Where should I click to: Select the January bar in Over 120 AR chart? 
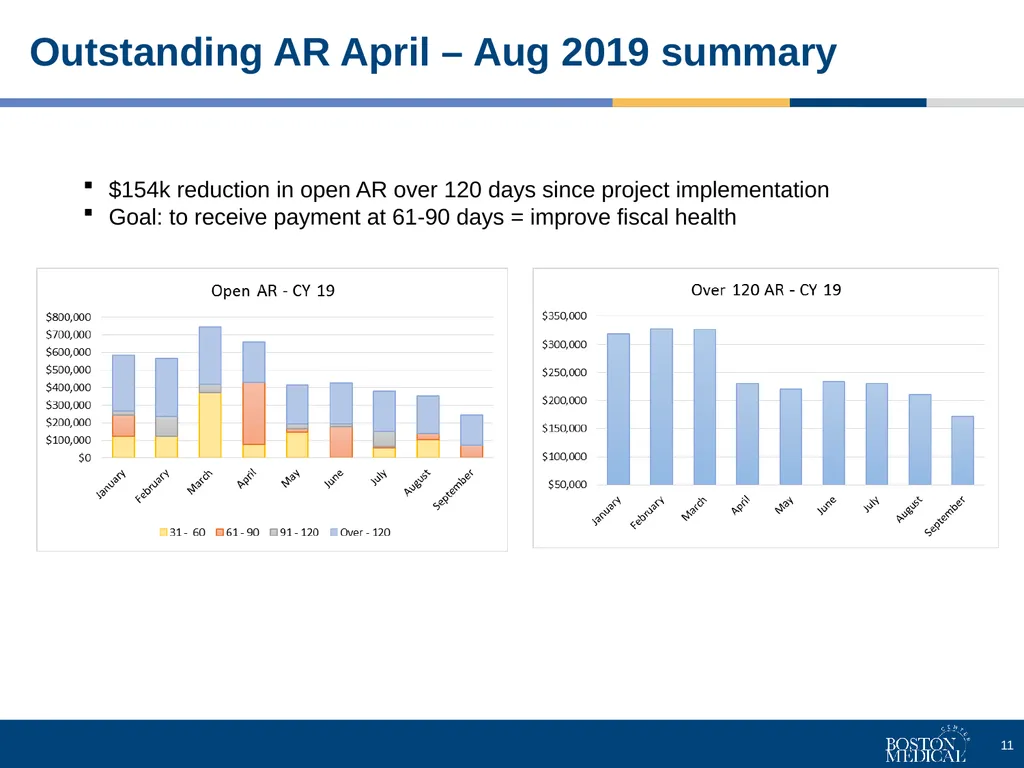[x=618, y=409]
